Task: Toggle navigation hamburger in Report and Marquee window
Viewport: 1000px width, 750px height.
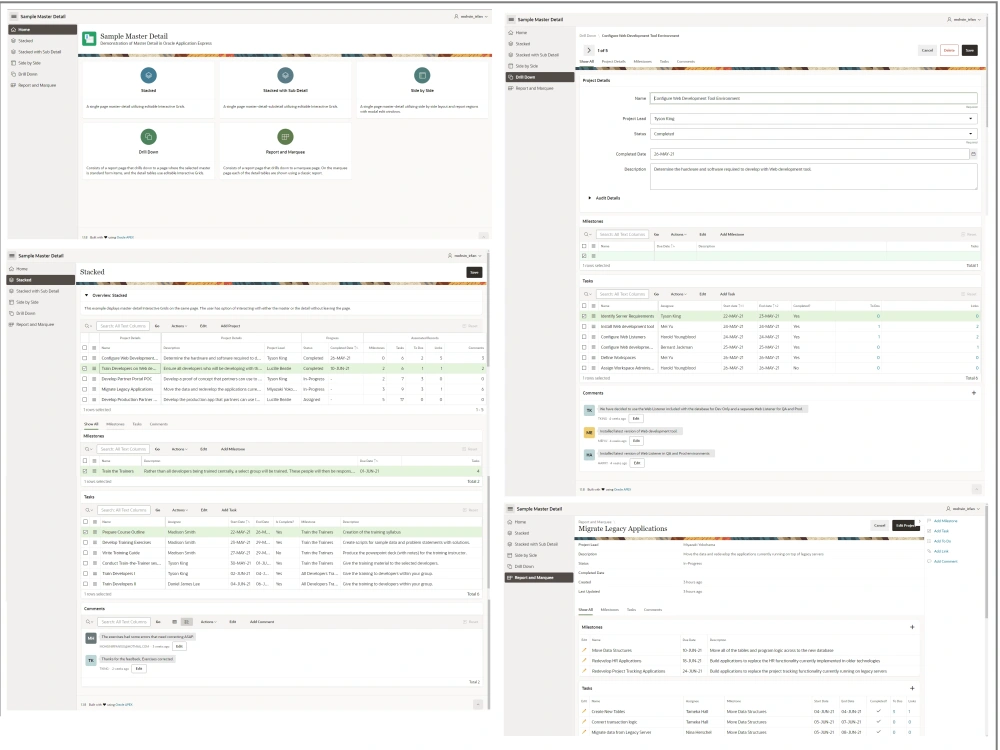Action: point(510,509)
